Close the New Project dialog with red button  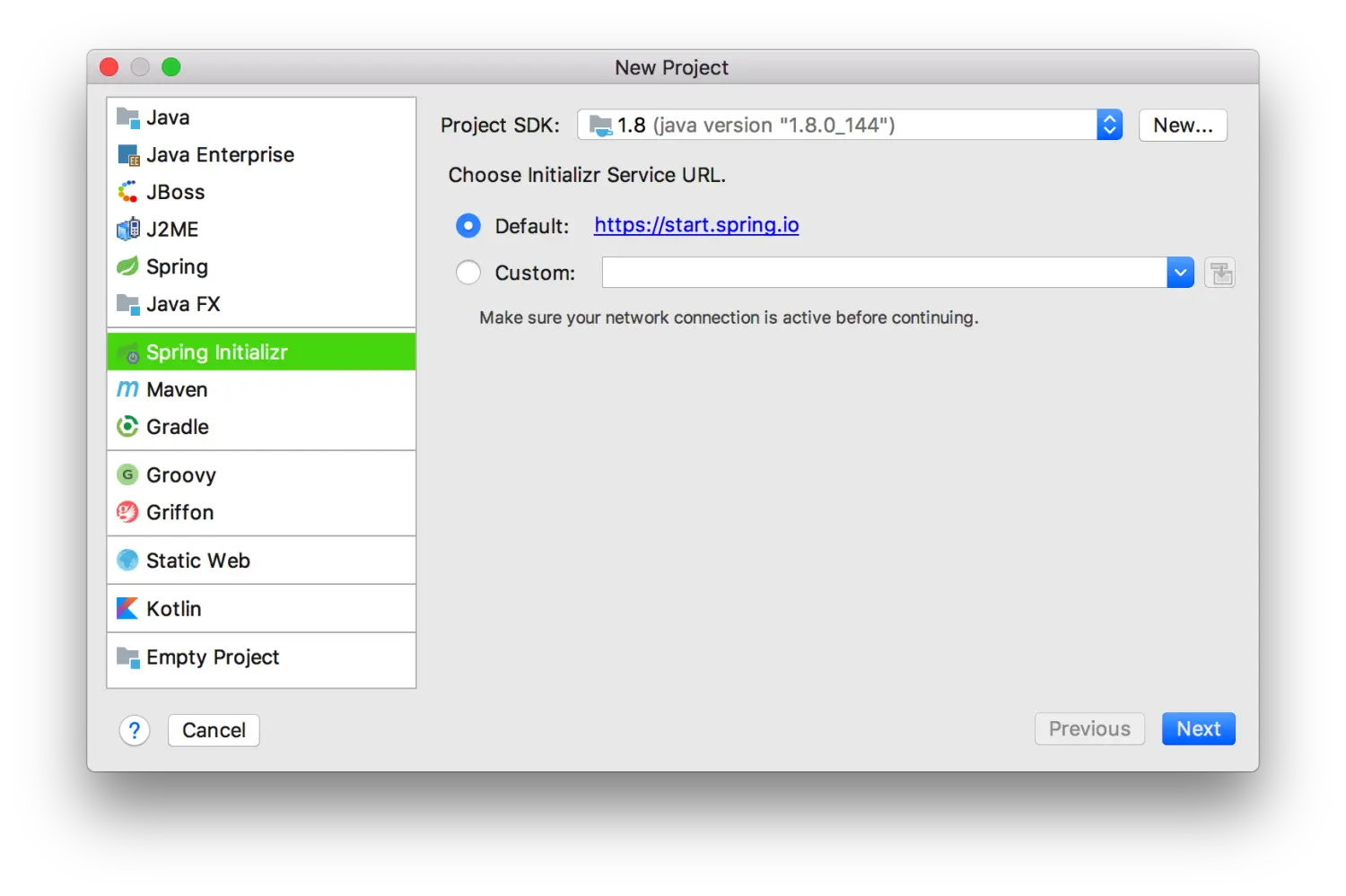[x=109, y=67]
